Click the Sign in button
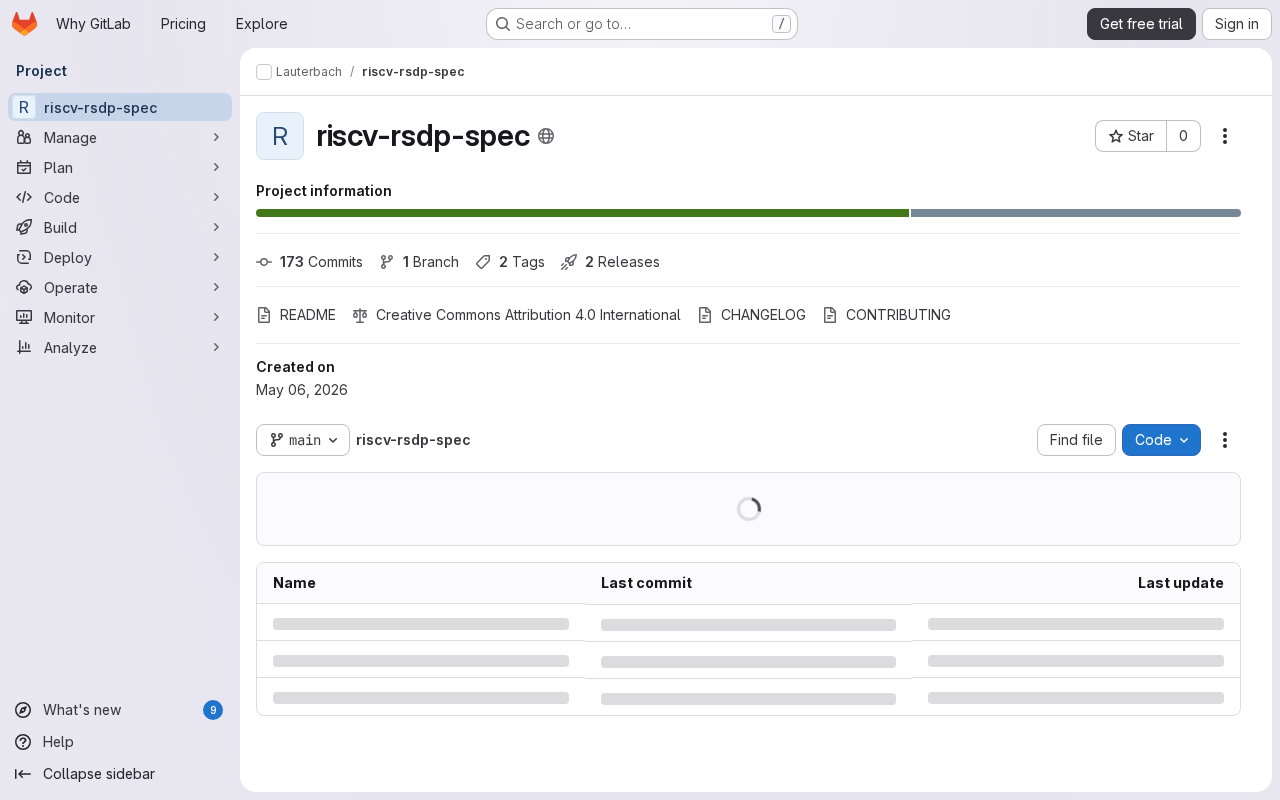Viewport: 1280px width, 800px height. point(1236,24)
